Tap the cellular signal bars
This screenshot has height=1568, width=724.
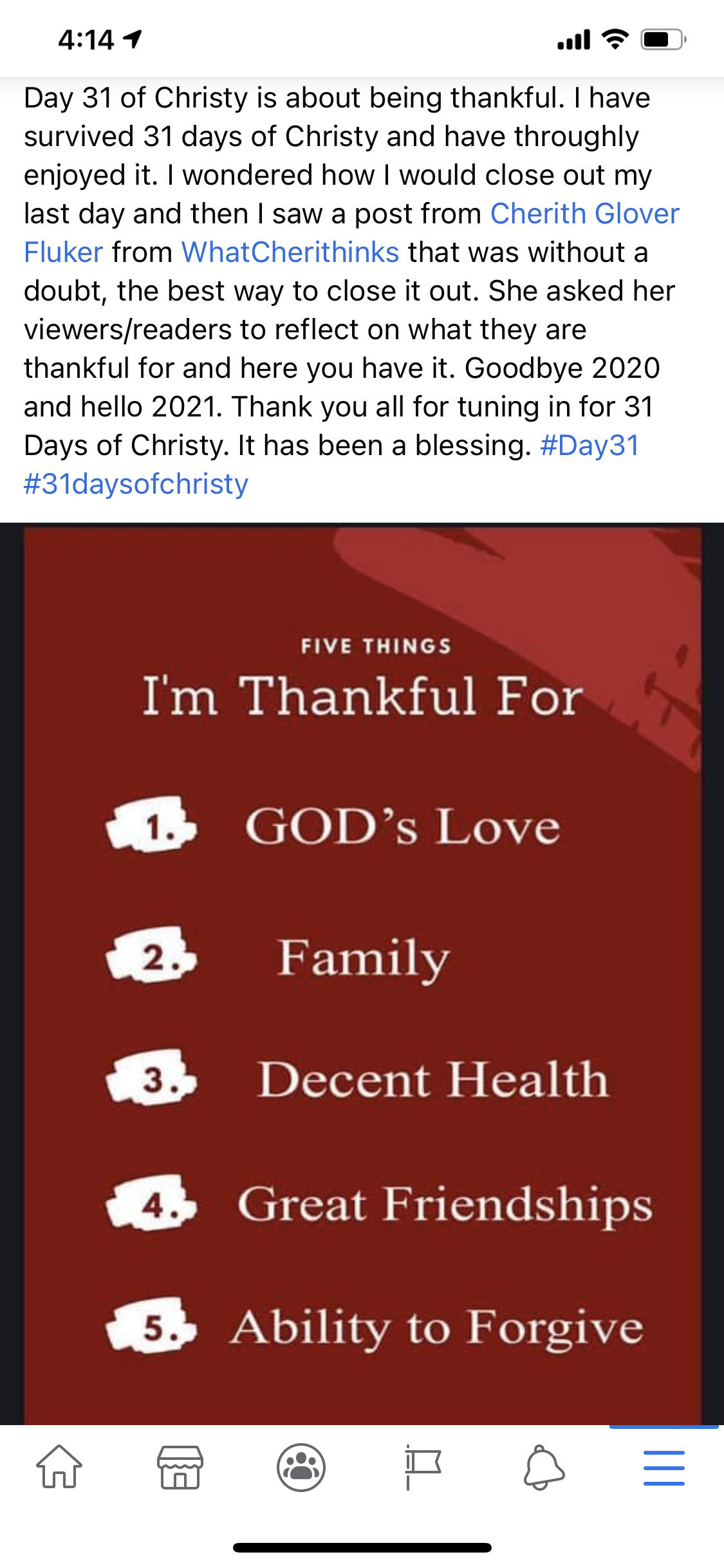tap(573, 41)
